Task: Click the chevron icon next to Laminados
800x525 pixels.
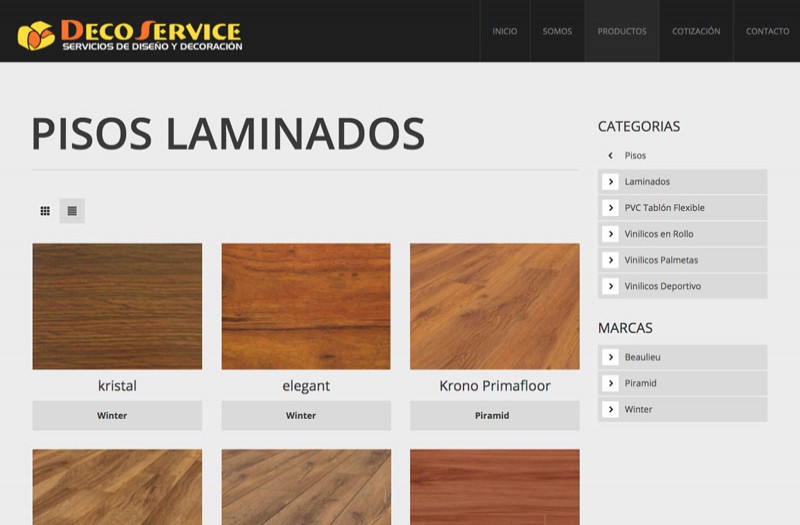Action: click(x=610, y=182)
